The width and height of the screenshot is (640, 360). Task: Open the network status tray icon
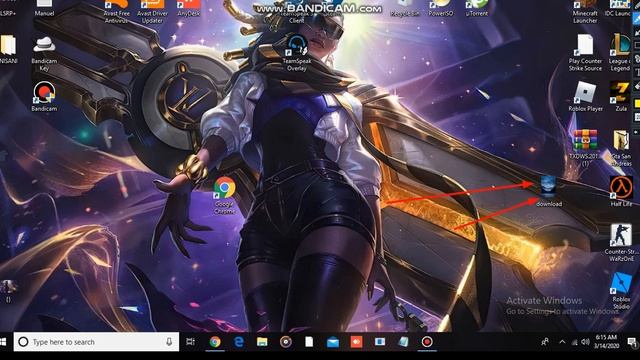[574, 342]
